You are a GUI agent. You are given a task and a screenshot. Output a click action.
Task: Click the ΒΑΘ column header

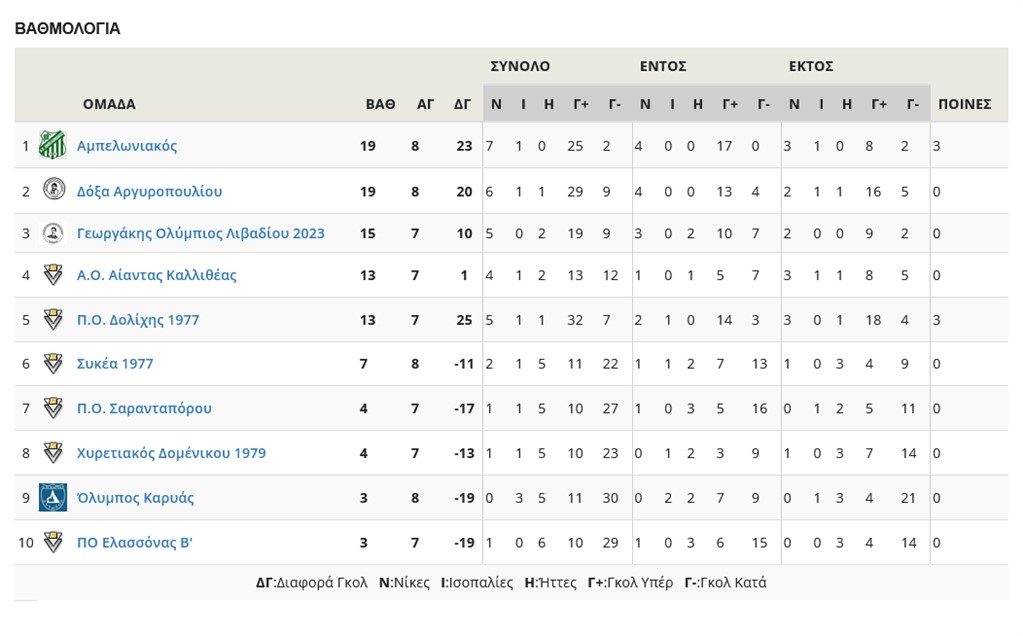380,104
